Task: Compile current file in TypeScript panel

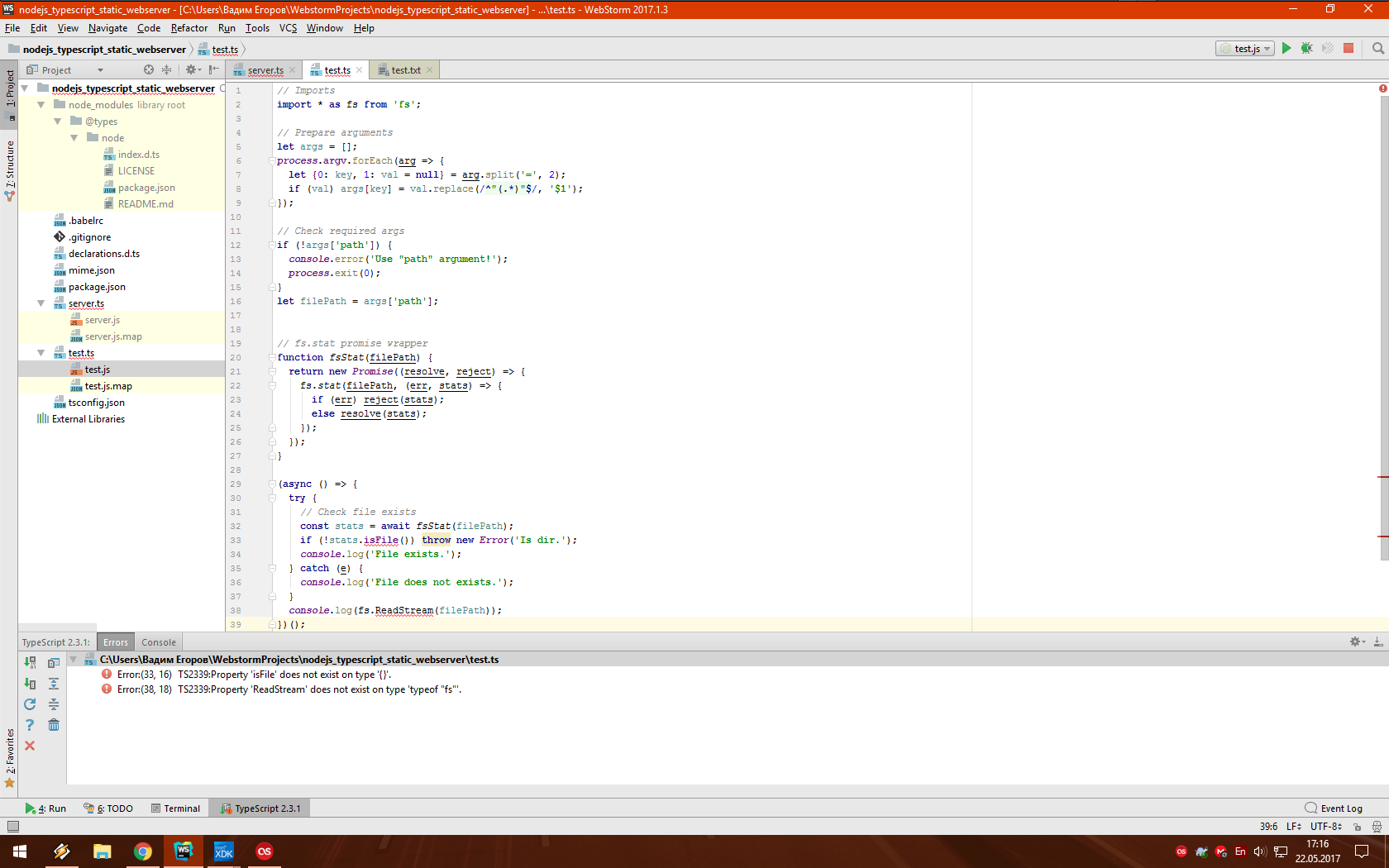Action: pyautogui.click(x=31, y=684)
